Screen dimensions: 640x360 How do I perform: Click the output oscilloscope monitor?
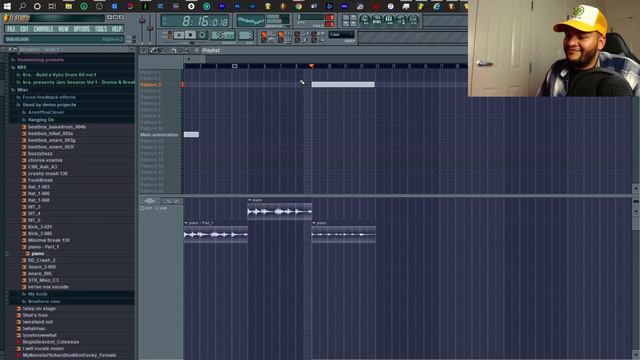(x=251, y=20)
